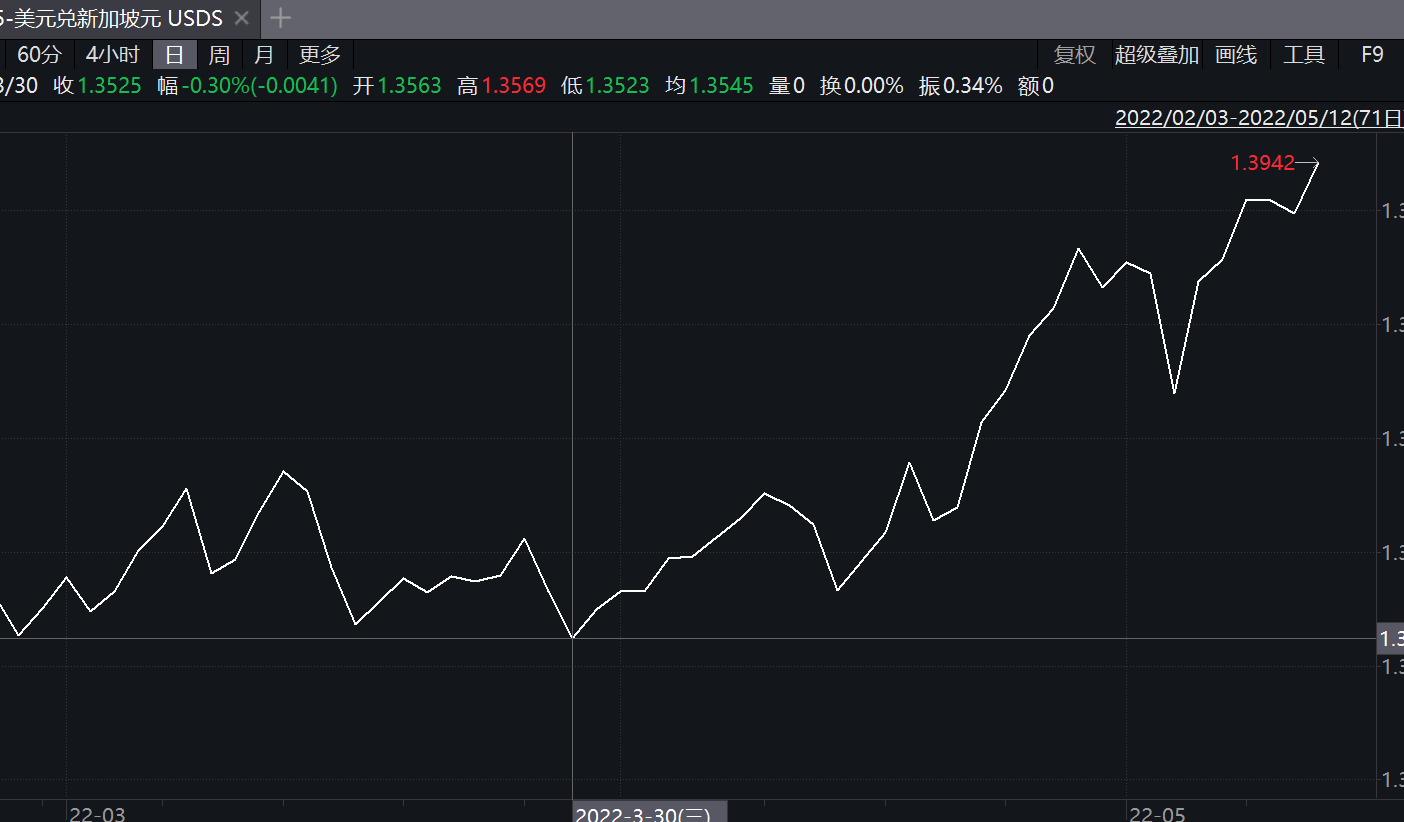Close the USDS chart tab
The image size is (1404, 822).
pyautogui.click(x=241, y=18)
